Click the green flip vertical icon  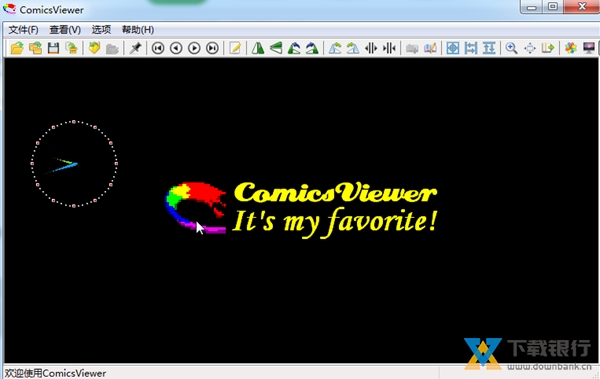[276, 48]
